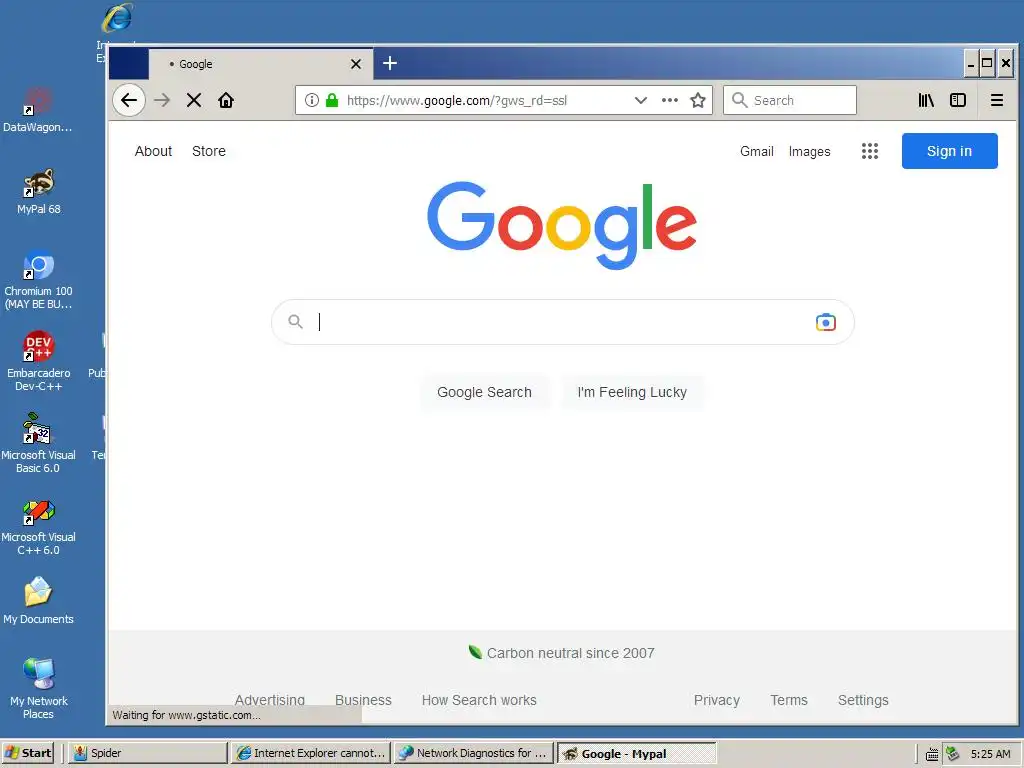Image resolution: width=1024 pixels, height=768 pixels.
Task: Click the Google logo
Action: click(x=562, y=225)
